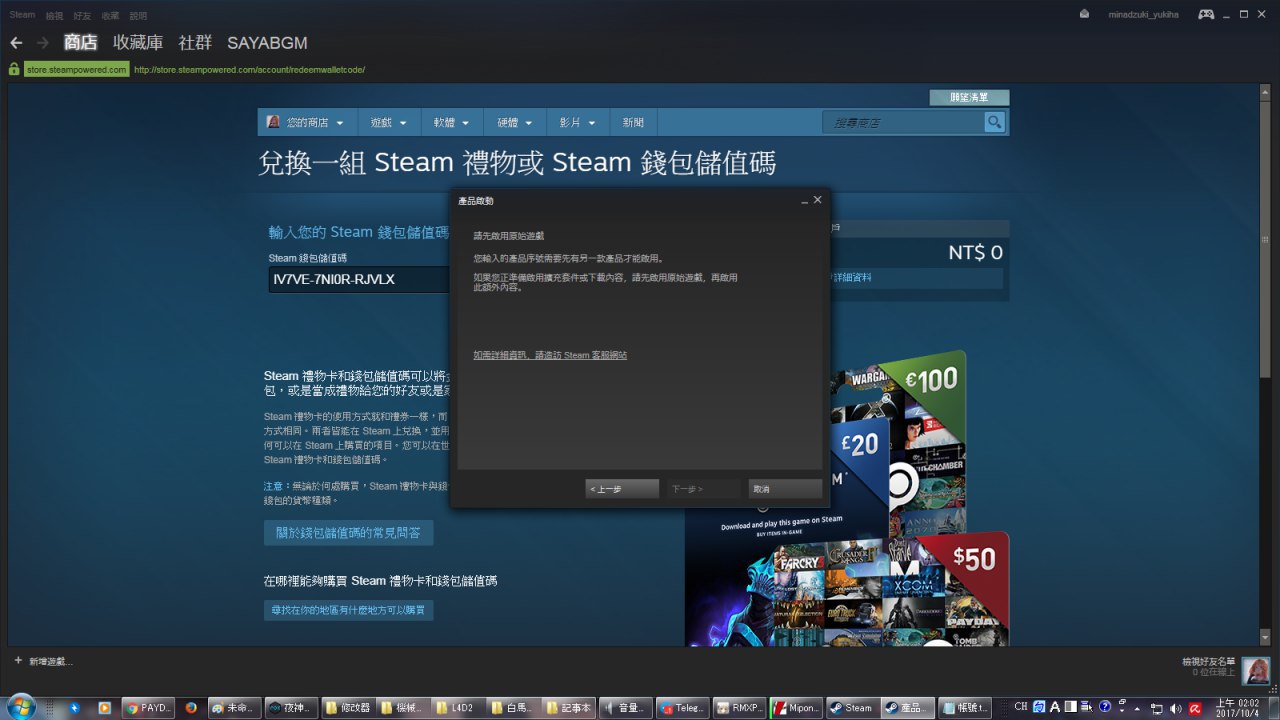Screen dimensions: 1280x720
Task: Open the 新聞 store tab
Action: 633,123
